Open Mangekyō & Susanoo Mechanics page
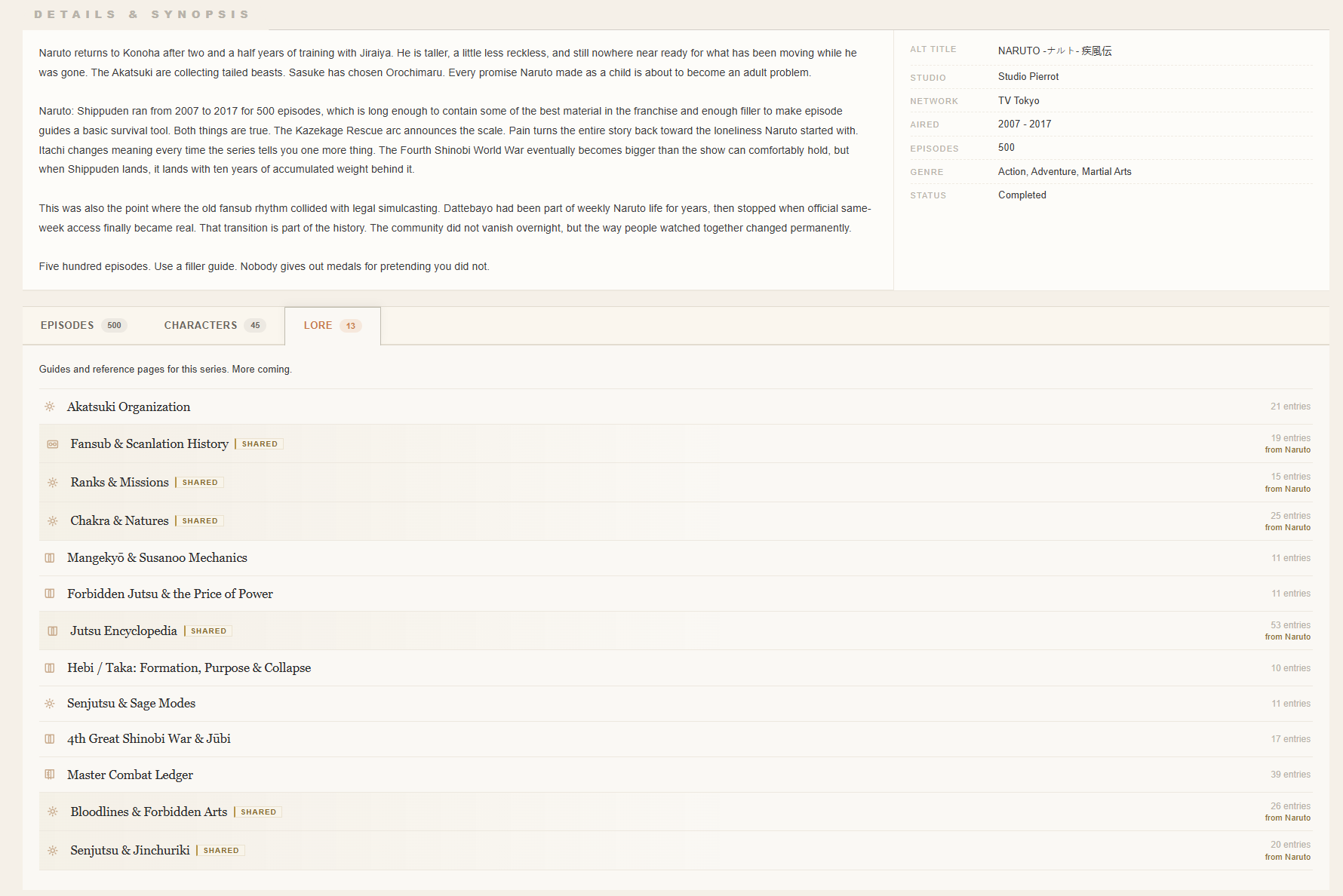Screen dimensions: 1343x896 tap(157, 557)
